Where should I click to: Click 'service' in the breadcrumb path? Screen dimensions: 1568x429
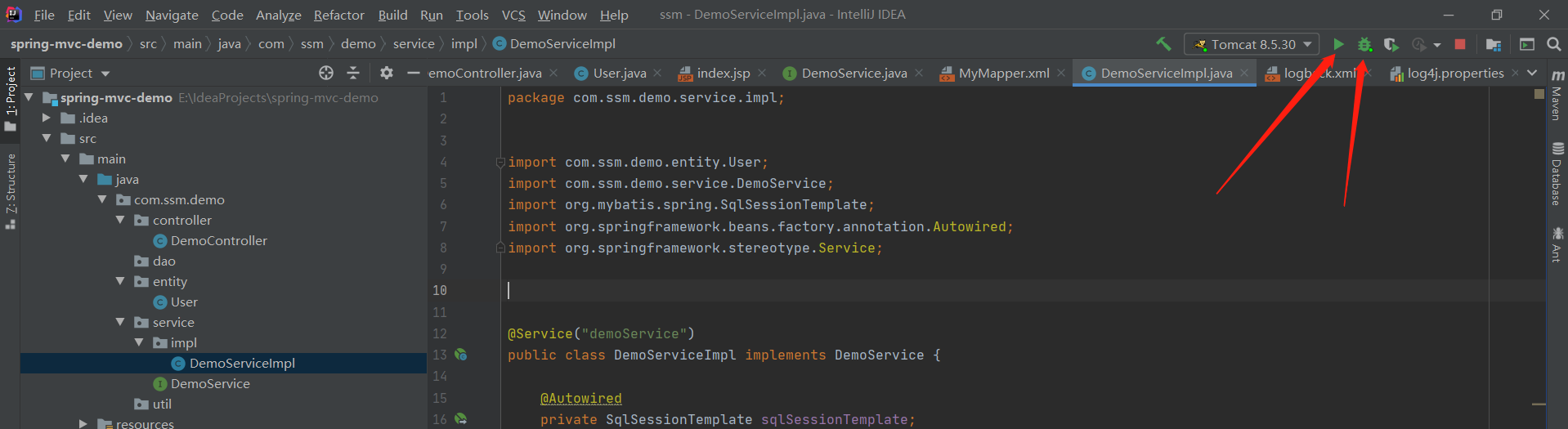click(x=414, y=44)
